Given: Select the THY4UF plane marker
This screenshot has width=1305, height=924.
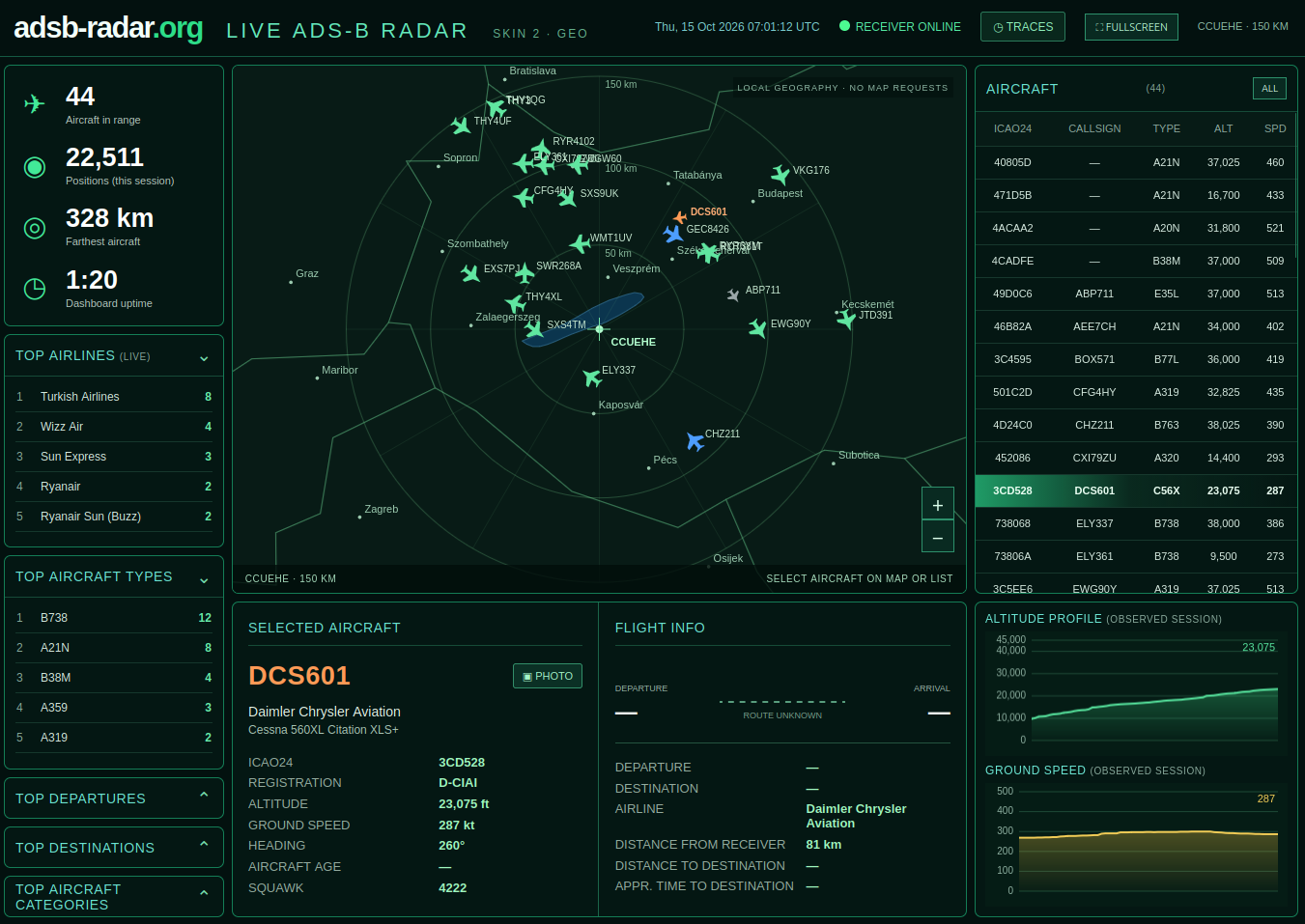Looking at the screenshot, I should 462,126.
